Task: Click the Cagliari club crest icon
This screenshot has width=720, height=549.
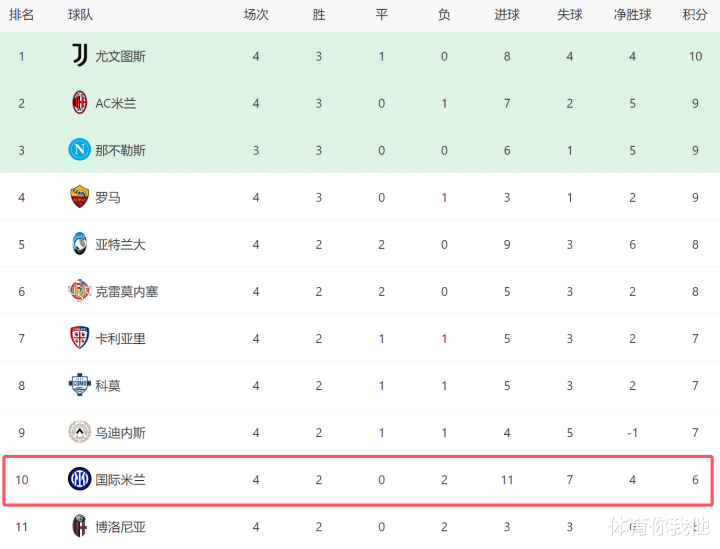Action: (80, 338)
